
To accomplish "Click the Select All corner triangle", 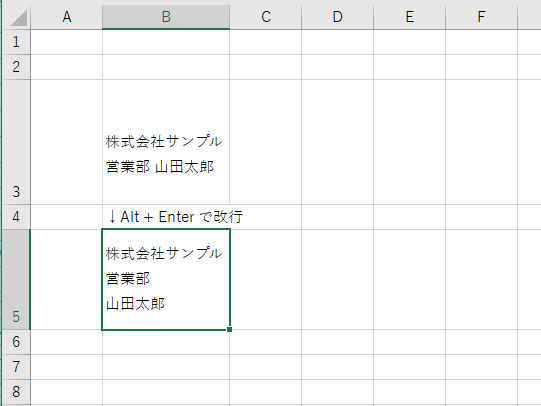I will coord(19,18).
